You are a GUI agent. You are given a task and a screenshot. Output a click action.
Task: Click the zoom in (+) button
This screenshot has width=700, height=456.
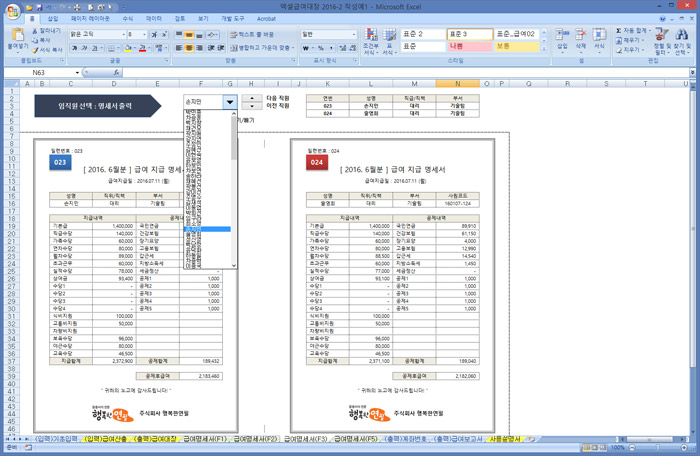684,448
